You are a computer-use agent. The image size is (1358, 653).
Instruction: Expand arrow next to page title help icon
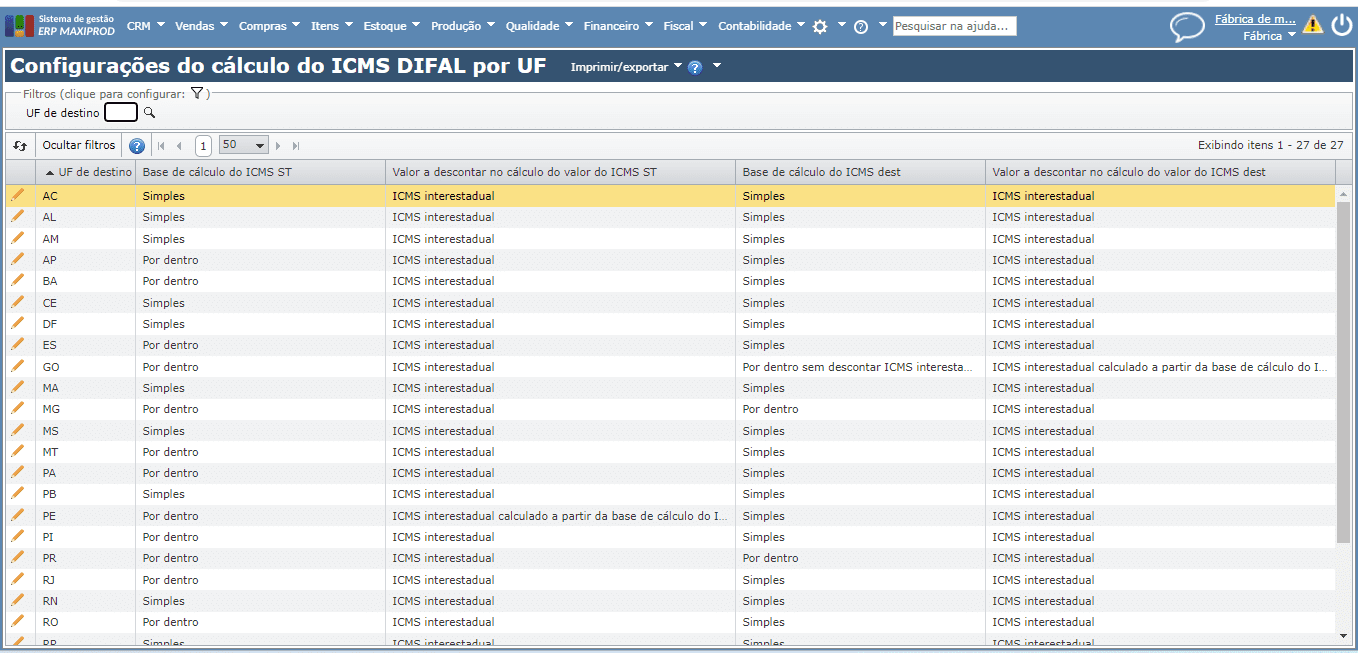[x=716, y=66]
